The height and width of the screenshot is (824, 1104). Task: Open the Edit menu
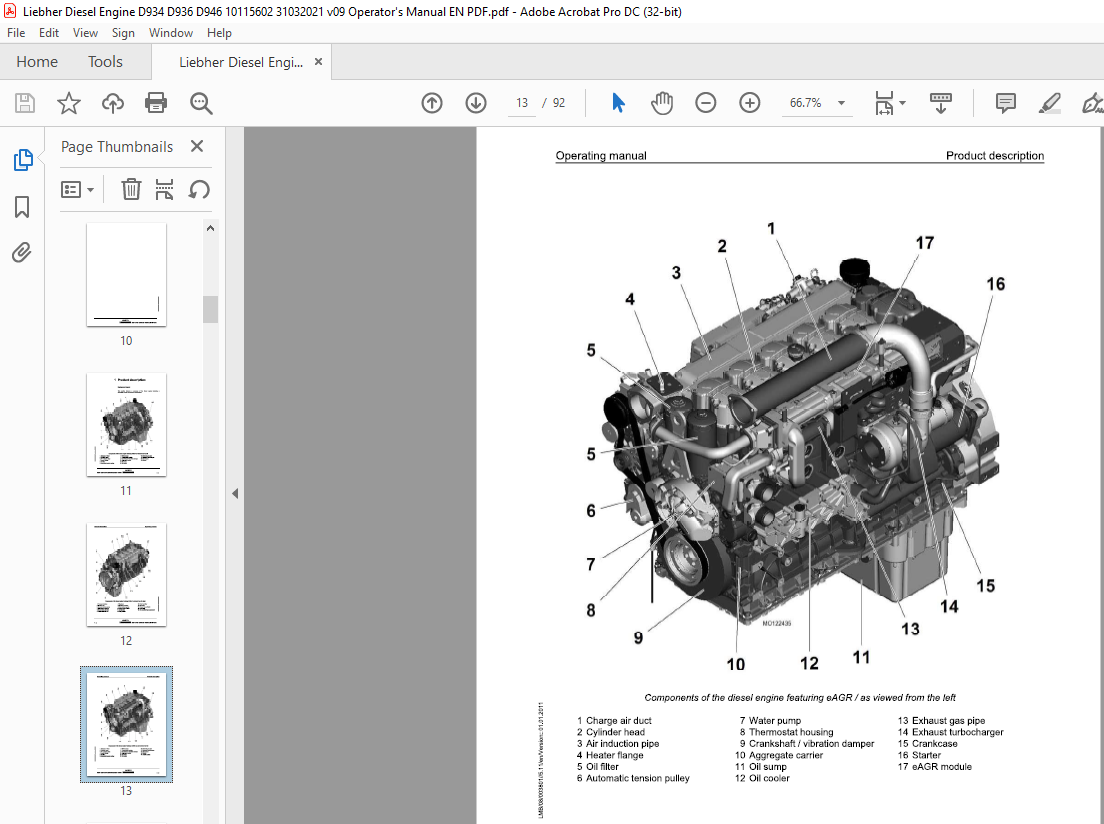pos(49,33)
